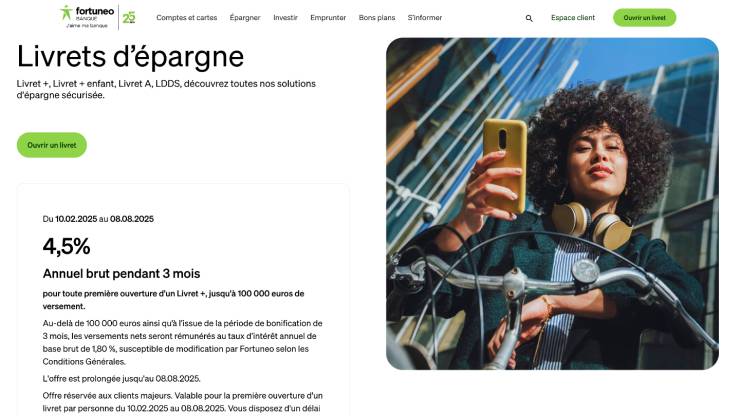The width and height of the screenshot is (740, 416).
Task: Click the 4,5% rate figure
Action: 66,246
